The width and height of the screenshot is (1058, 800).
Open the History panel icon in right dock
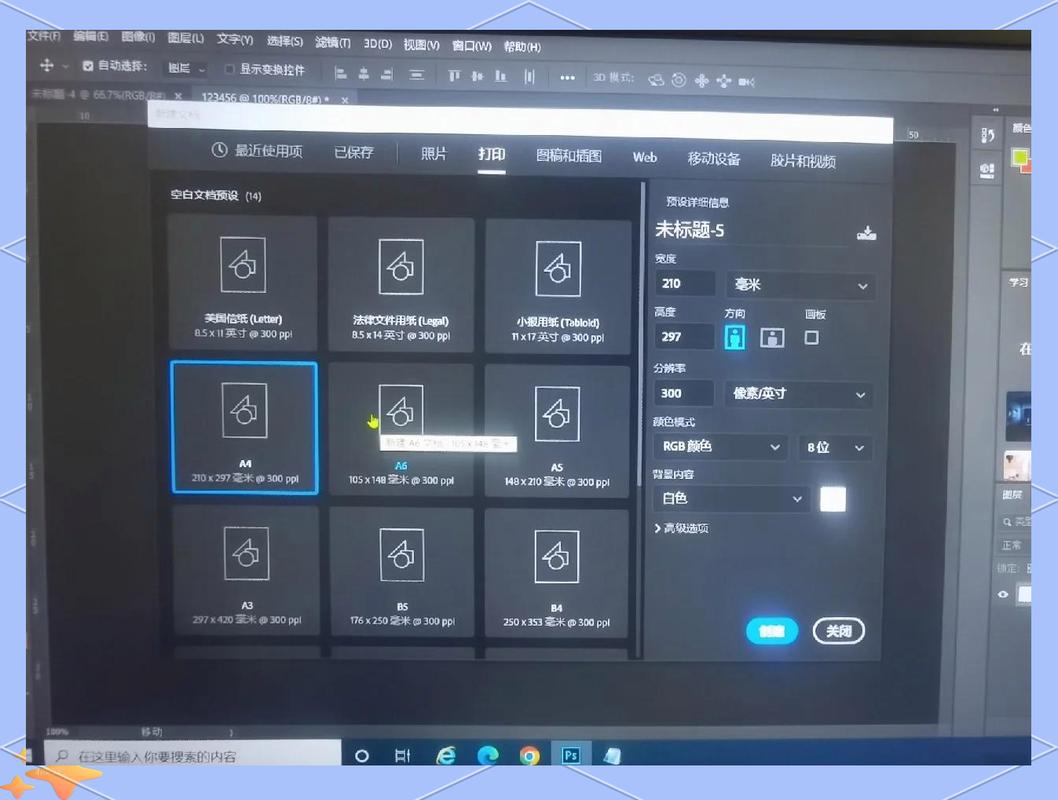(987, 136)
